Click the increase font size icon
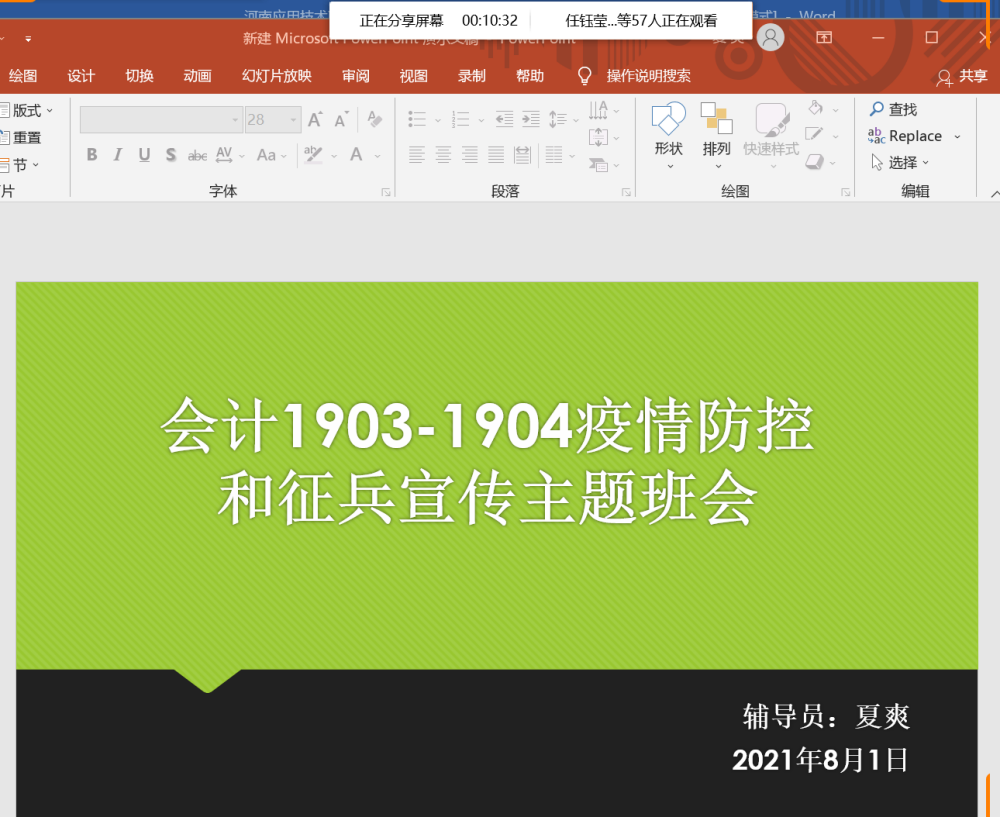Screen dimensions: 1001x818 tap(315, 119)
